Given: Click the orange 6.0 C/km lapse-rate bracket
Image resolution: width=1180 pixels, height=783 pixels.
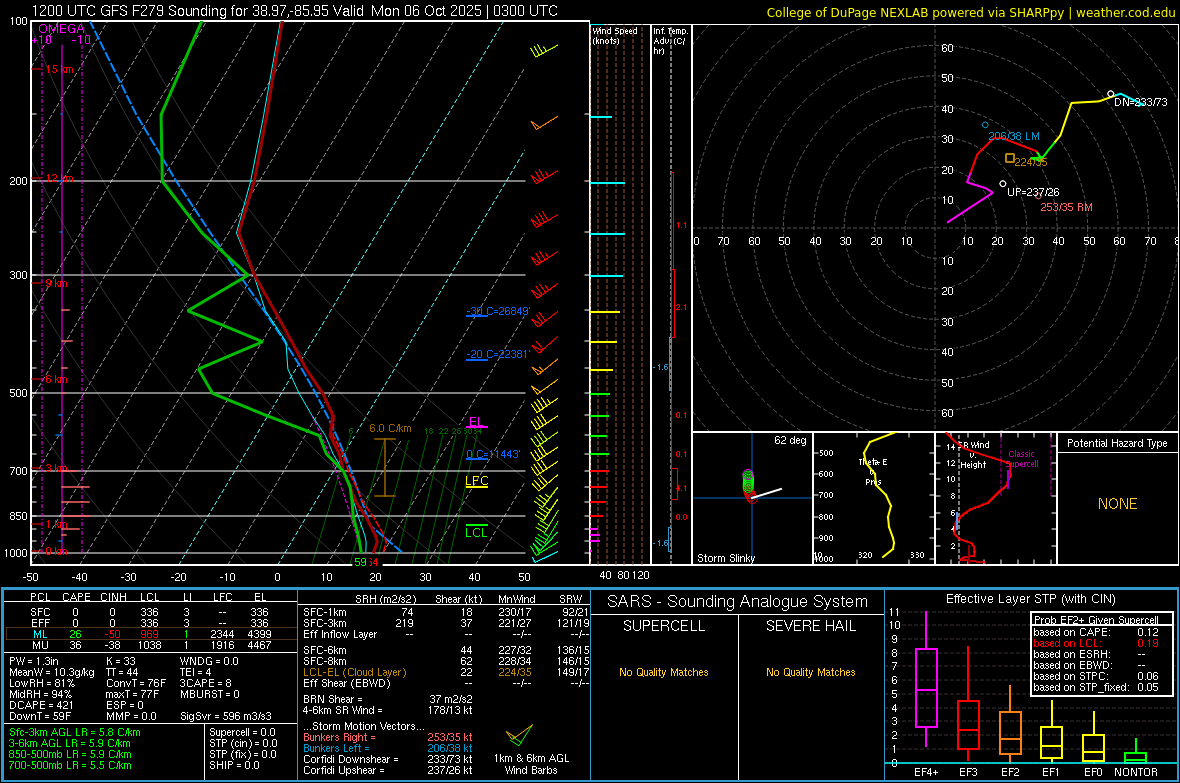Looking at the screenshot, I should [x=385, y=467].
